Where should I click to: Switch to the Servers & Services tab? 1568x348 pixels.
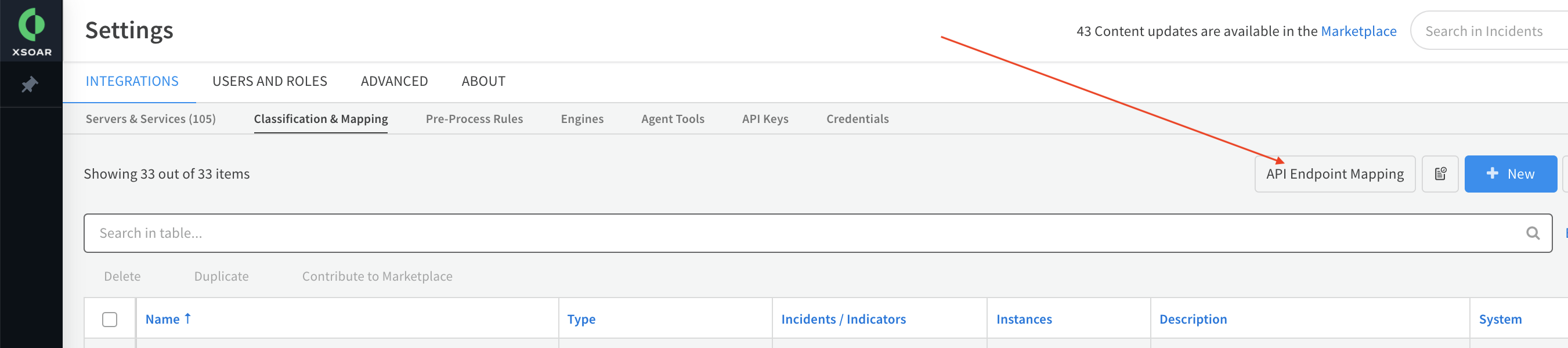click(150, 119)
